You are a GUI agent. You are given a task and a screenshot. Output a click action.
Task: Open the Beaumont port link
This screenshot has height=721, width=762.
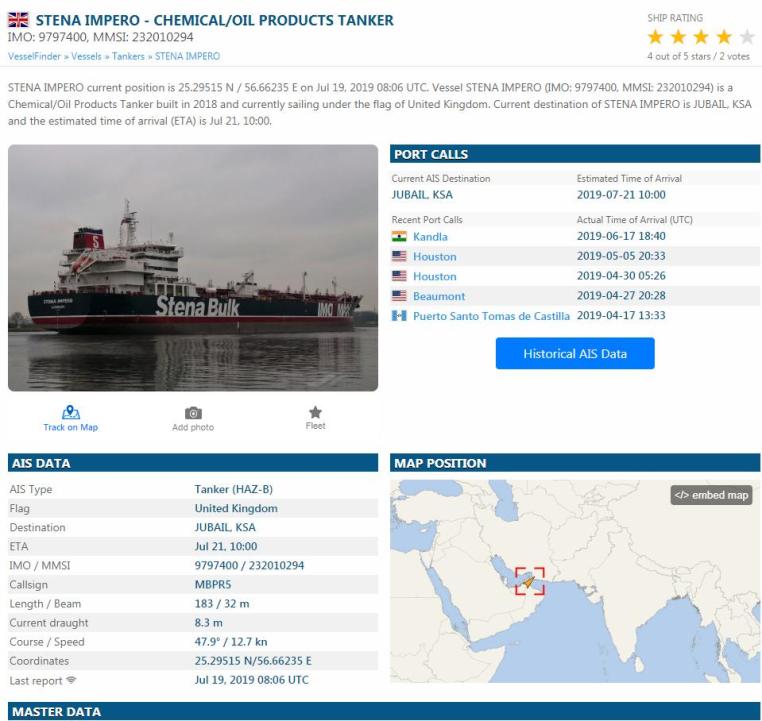point(439,296)
